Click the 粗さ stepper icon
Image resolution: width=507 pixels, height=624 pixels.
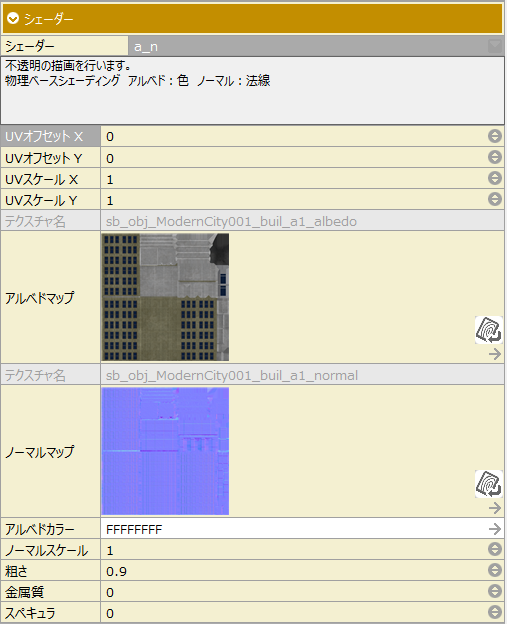(x=495, y=570)
